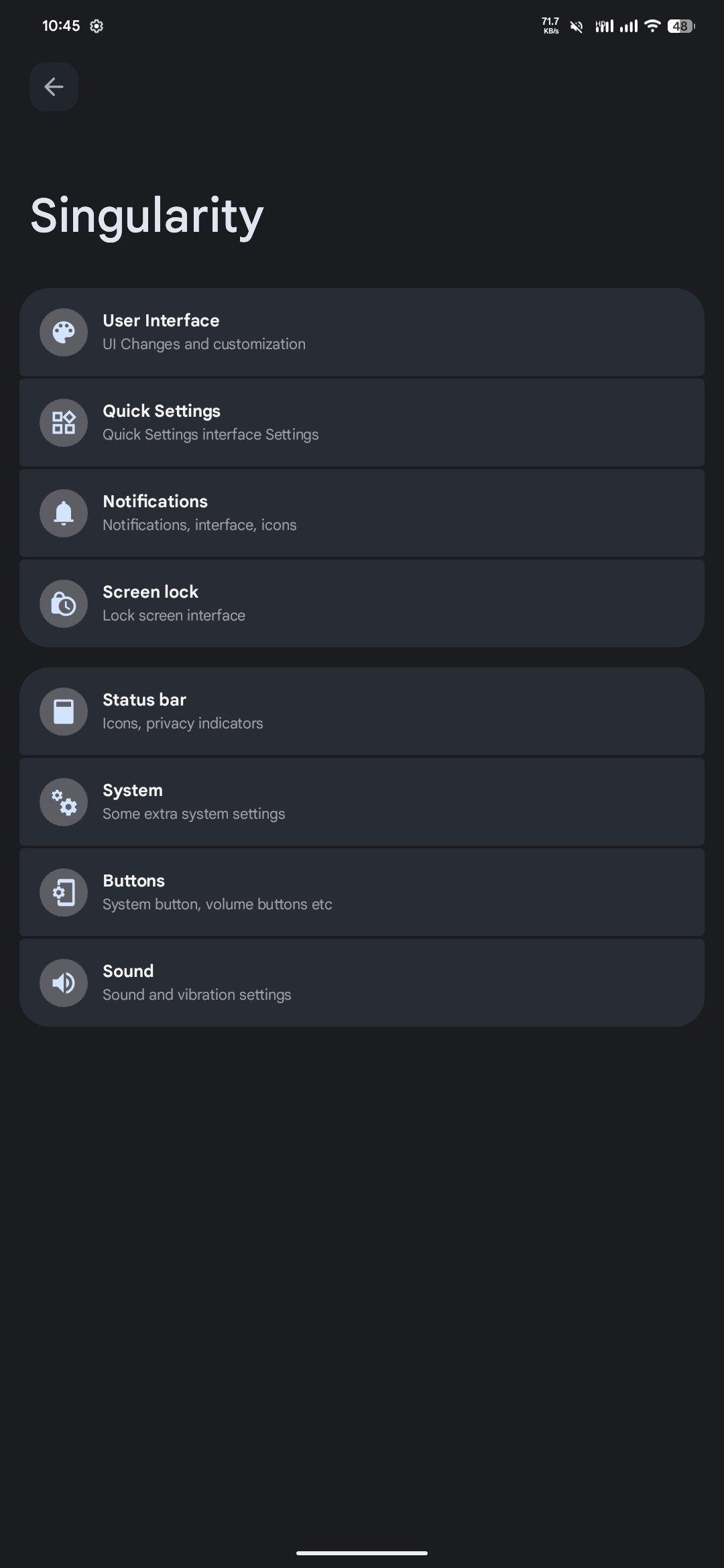This screenshot has width=724, height=1568.
Task: Open extra System settings
Action: (362, 802)
